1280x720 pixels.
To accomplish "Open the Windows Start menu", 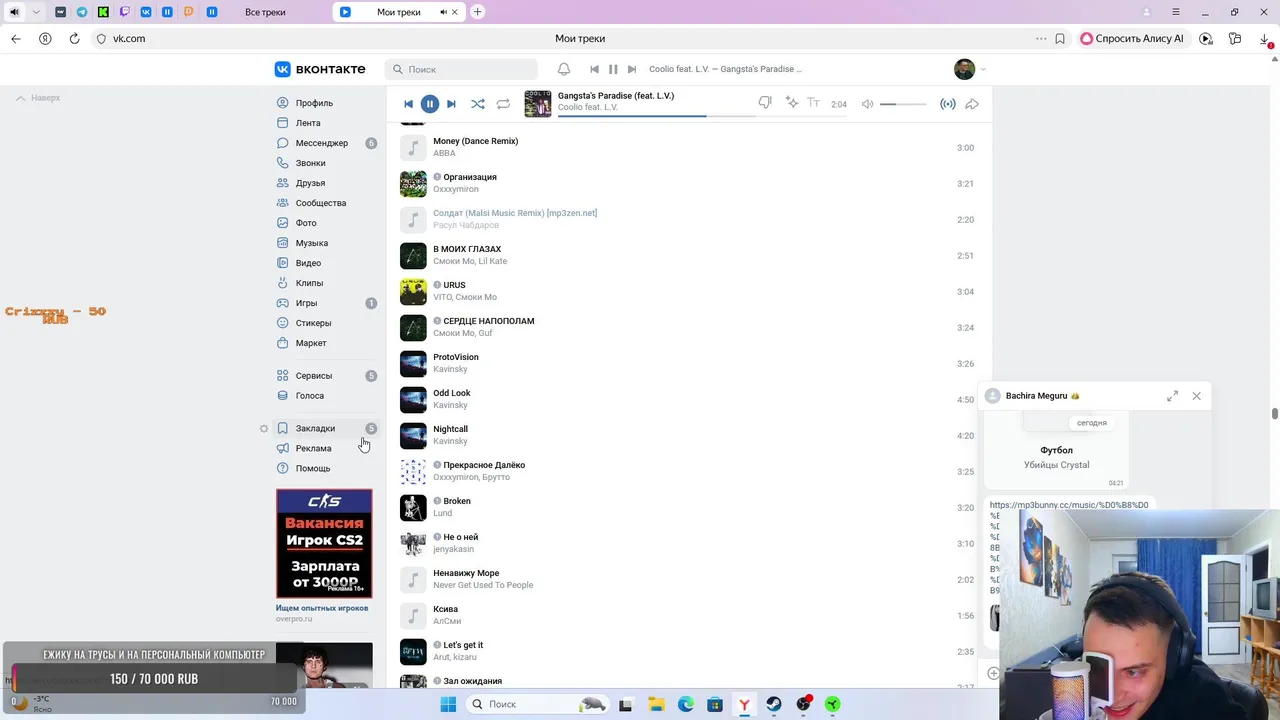I will coord(448,704).
